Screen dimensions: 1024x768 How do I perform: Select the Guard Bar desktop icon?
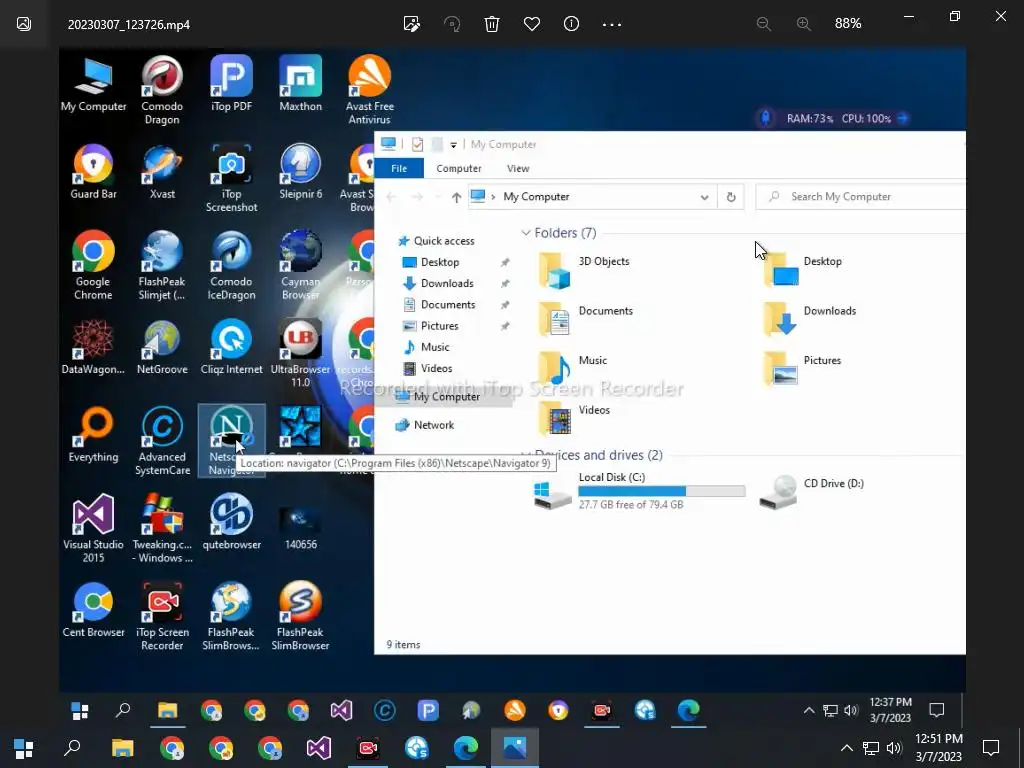(x=93, y=172)
